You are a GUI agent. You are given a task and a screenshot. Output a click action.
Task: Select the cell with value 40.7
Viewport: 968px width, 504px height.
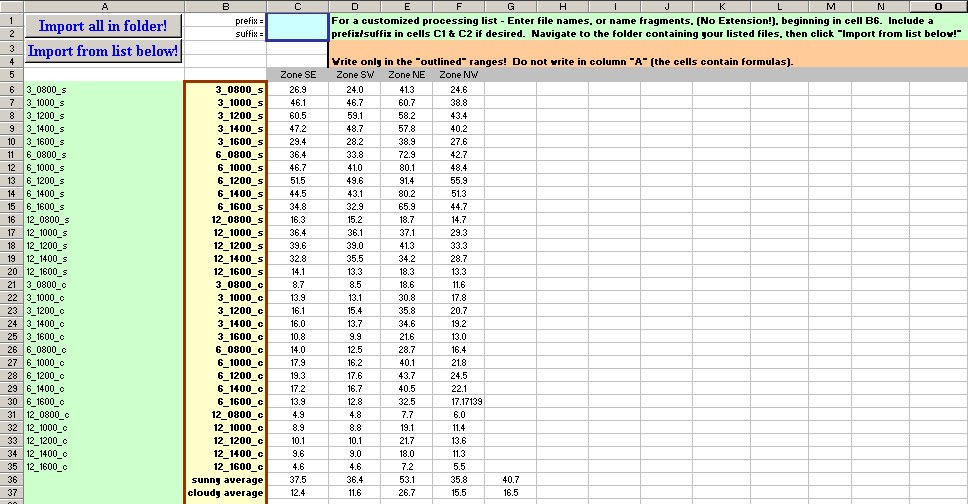[x=510, y=480]
